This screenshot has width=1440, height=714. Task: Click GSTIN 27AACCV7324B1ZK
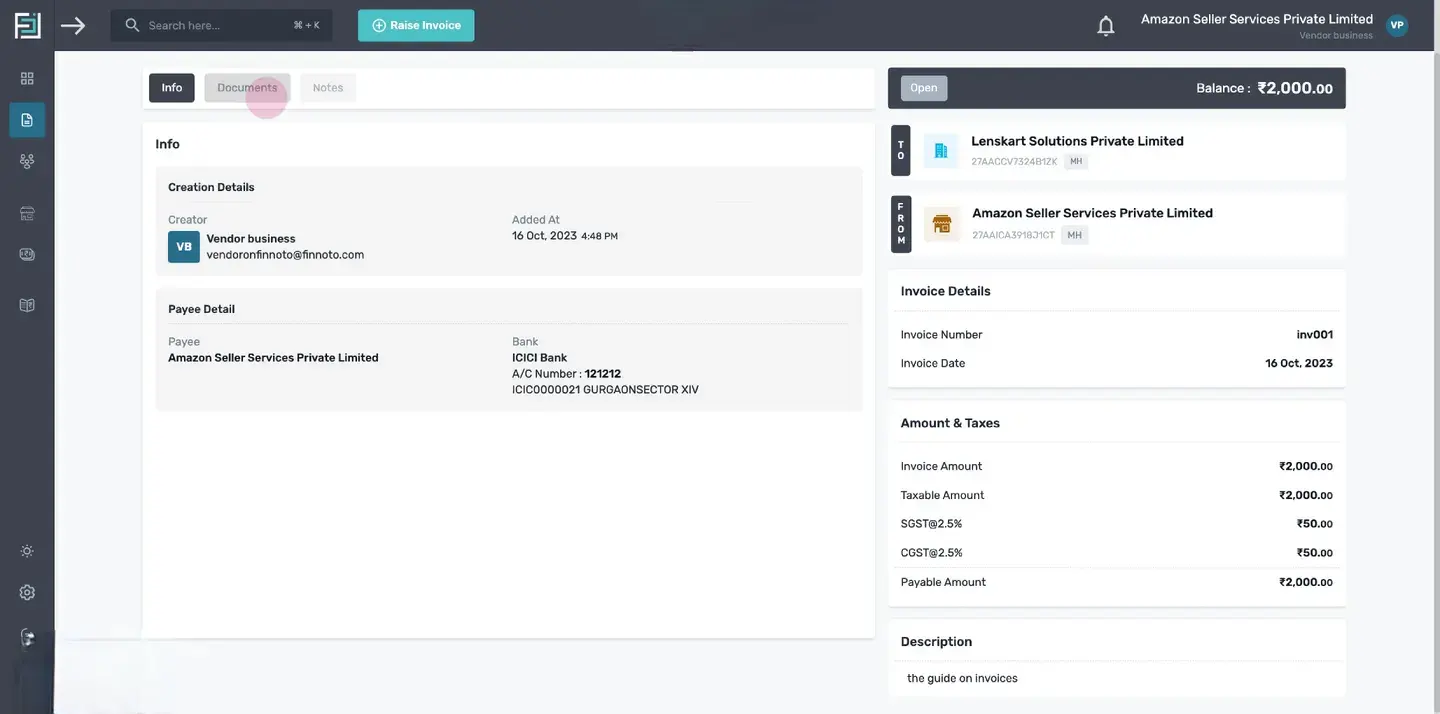click(x=1014, y=161)
